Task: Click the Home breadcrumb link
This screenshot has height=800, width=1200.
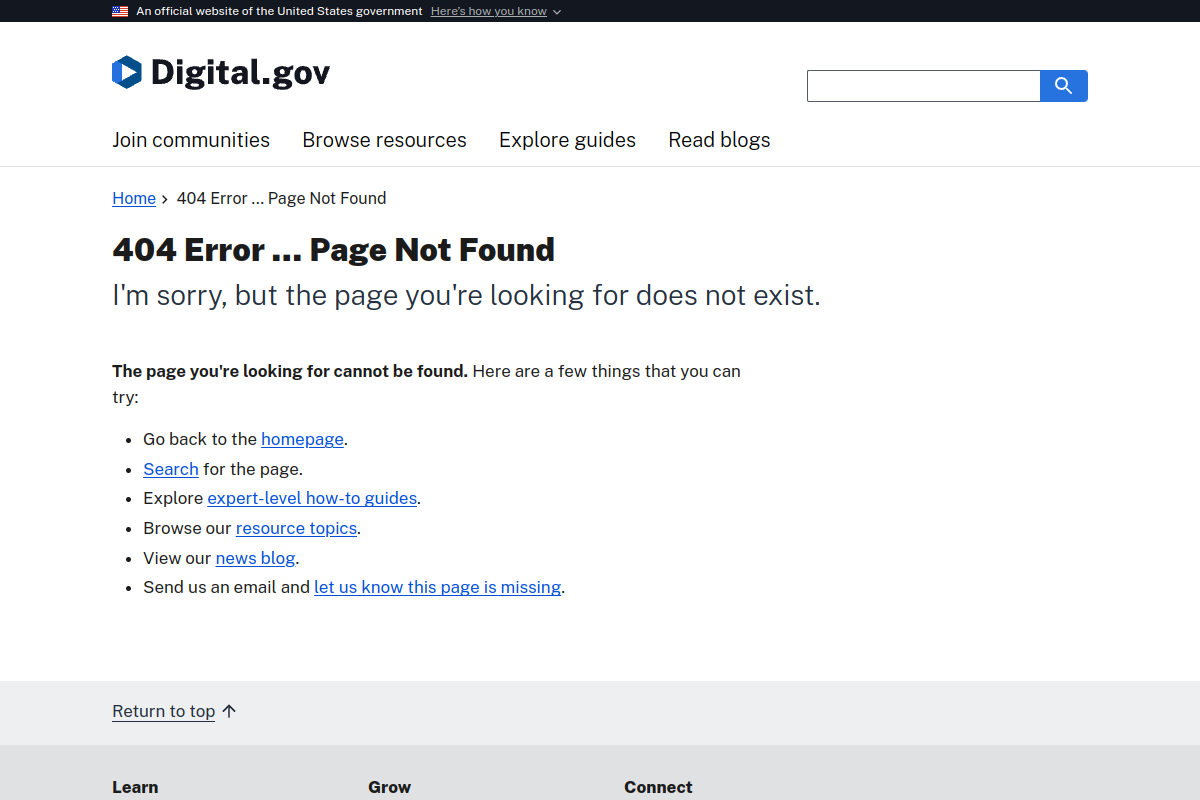Action: click(134, 198)
